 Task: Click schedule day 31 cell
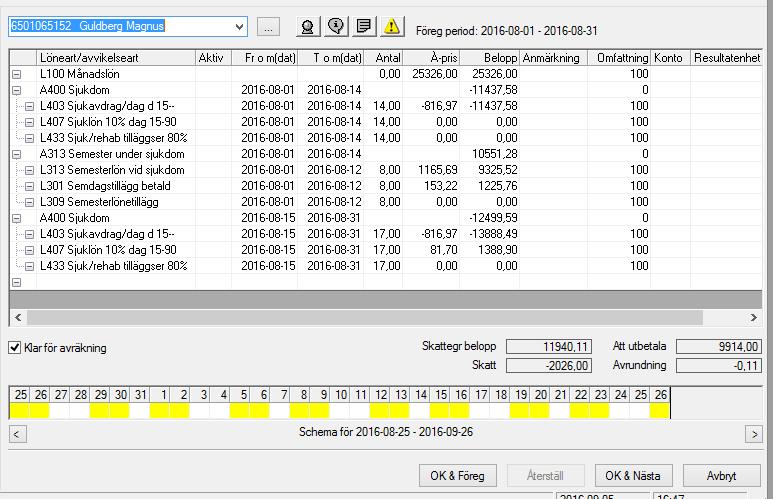140,411
